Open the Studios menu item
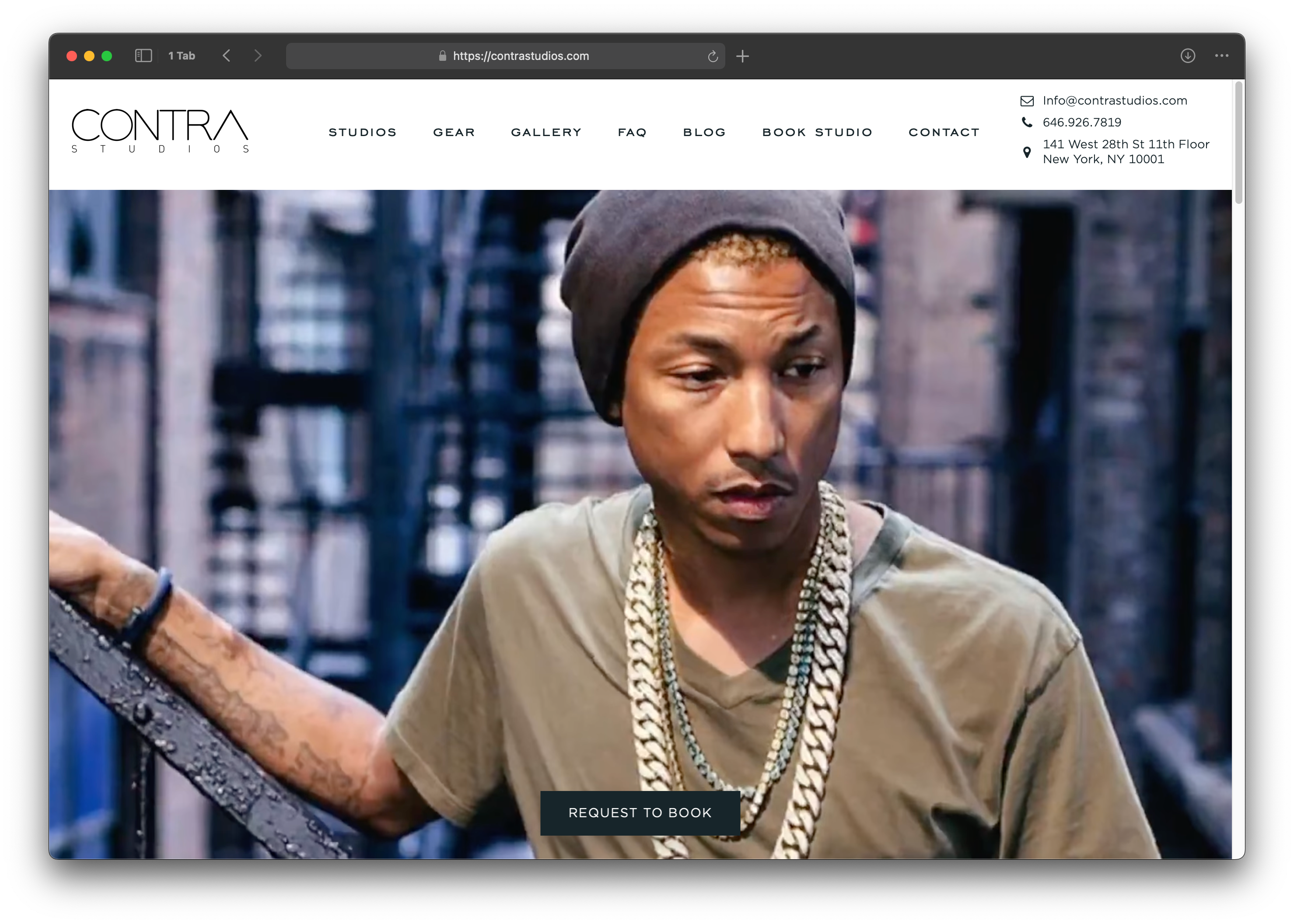1294x924 pixels. pyautogui.click(x=362, y=133)
